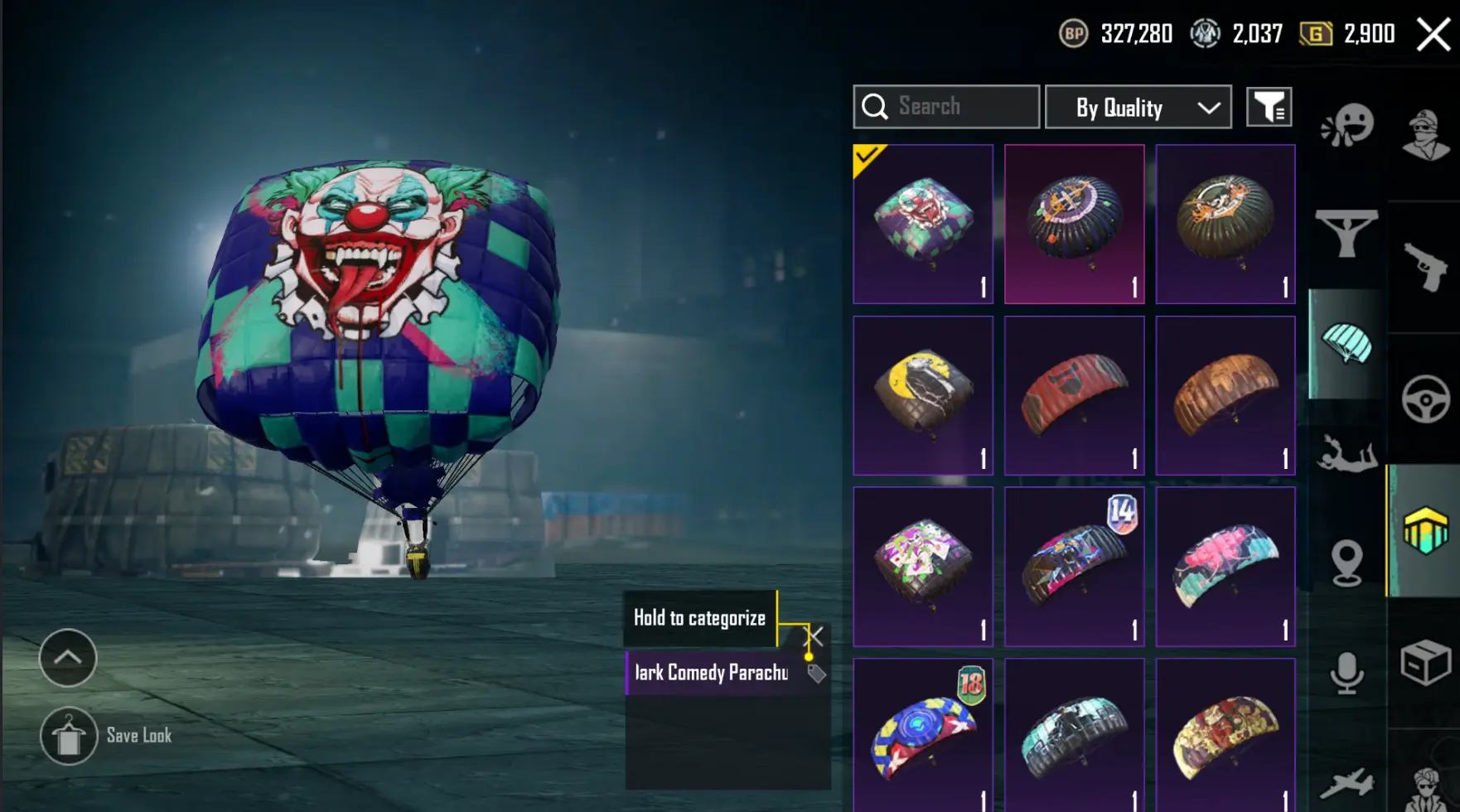
Task: Switch to the masked character tab
Action: 1425,134
